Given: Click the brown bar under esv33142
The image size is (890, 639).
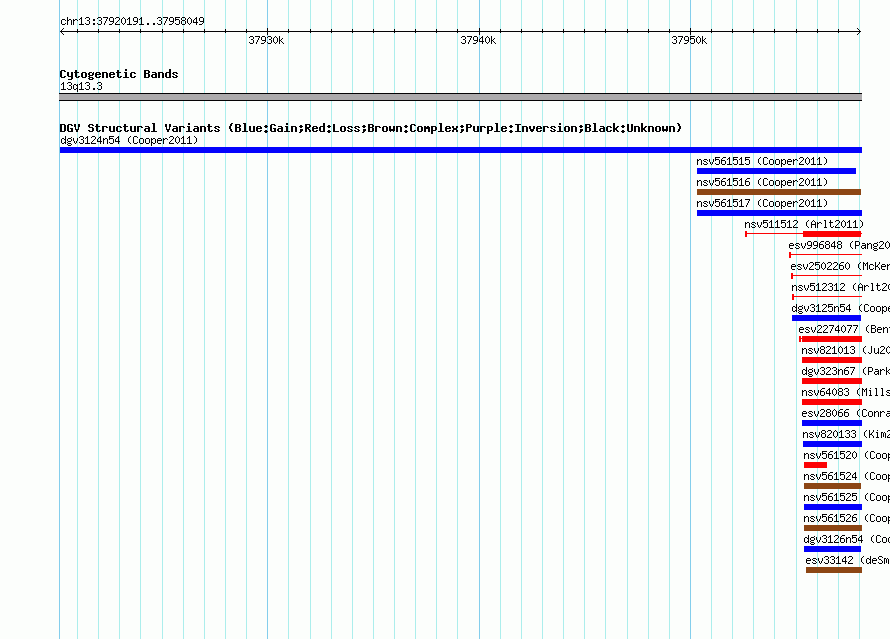Looking at the screenshot, I should coord(834,570).
